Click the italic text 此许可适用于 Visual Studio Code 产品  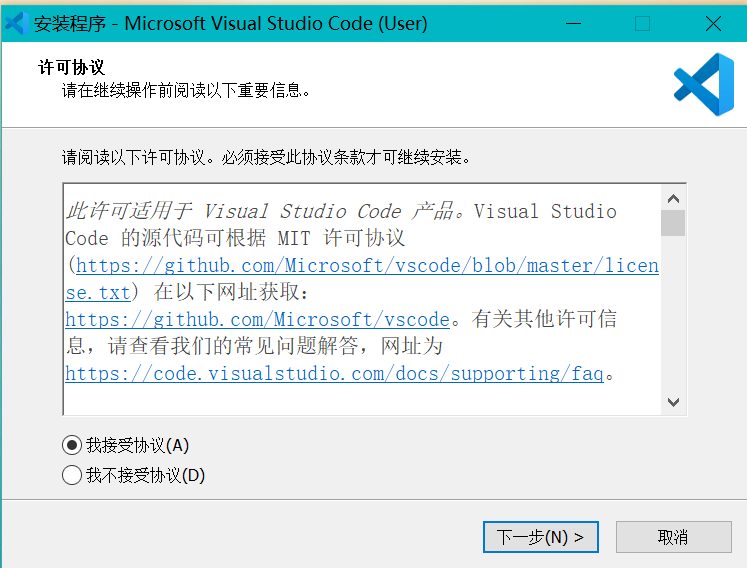coord(260,211)
